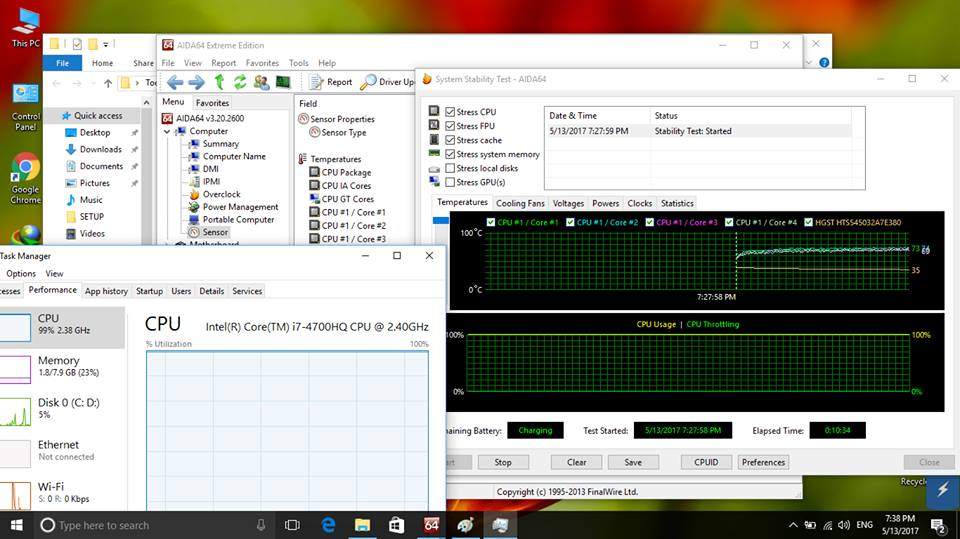This screenshot has height=539, width=960.
Task: Click the AIDA64 forward navigation arrow
Action: click(197, 82)
